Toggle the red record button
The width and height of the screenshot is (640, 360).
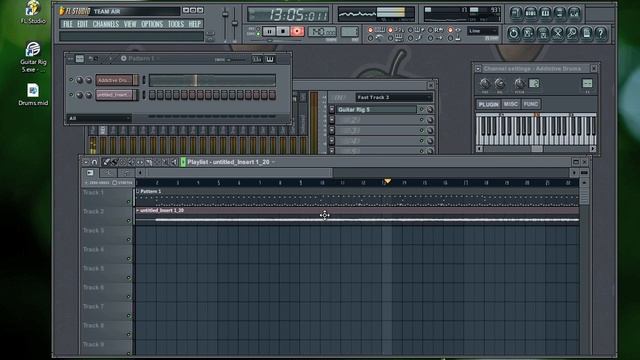[297, 31]
